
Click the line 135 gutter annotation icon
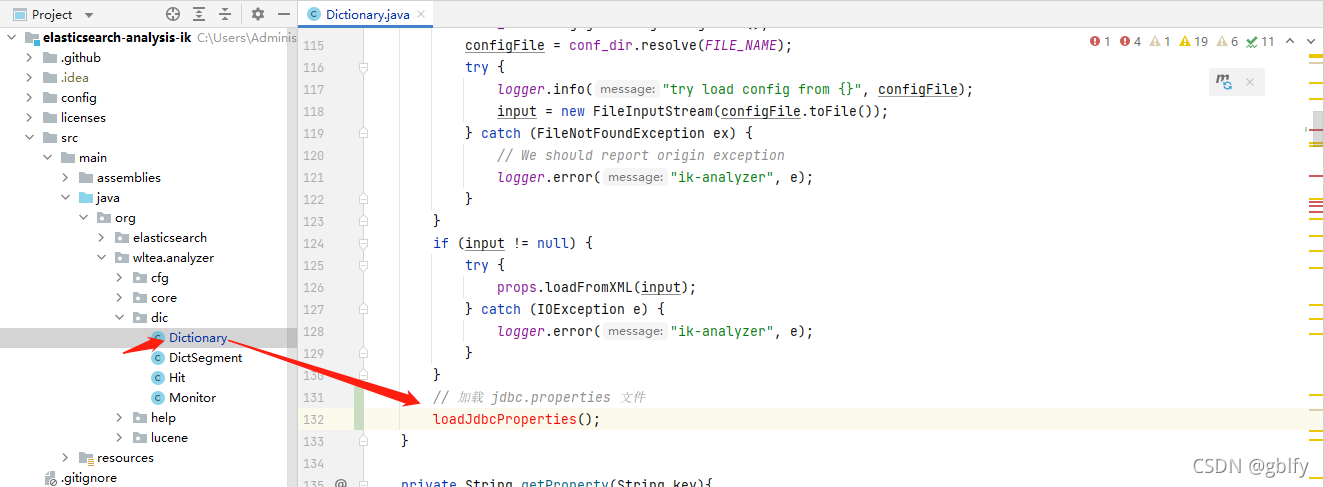coord(340,483)
